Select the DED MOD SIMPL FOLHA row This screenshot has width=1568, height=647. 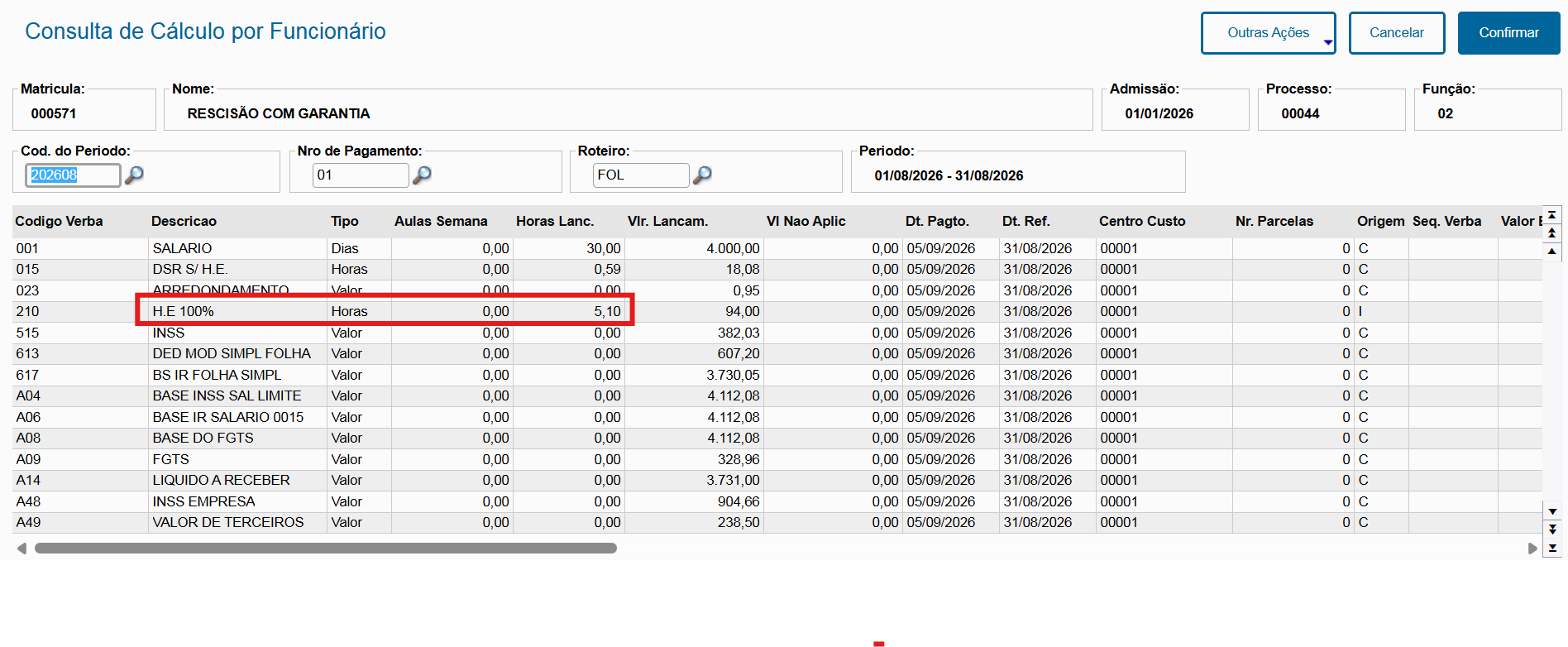(x=777, y=354)
